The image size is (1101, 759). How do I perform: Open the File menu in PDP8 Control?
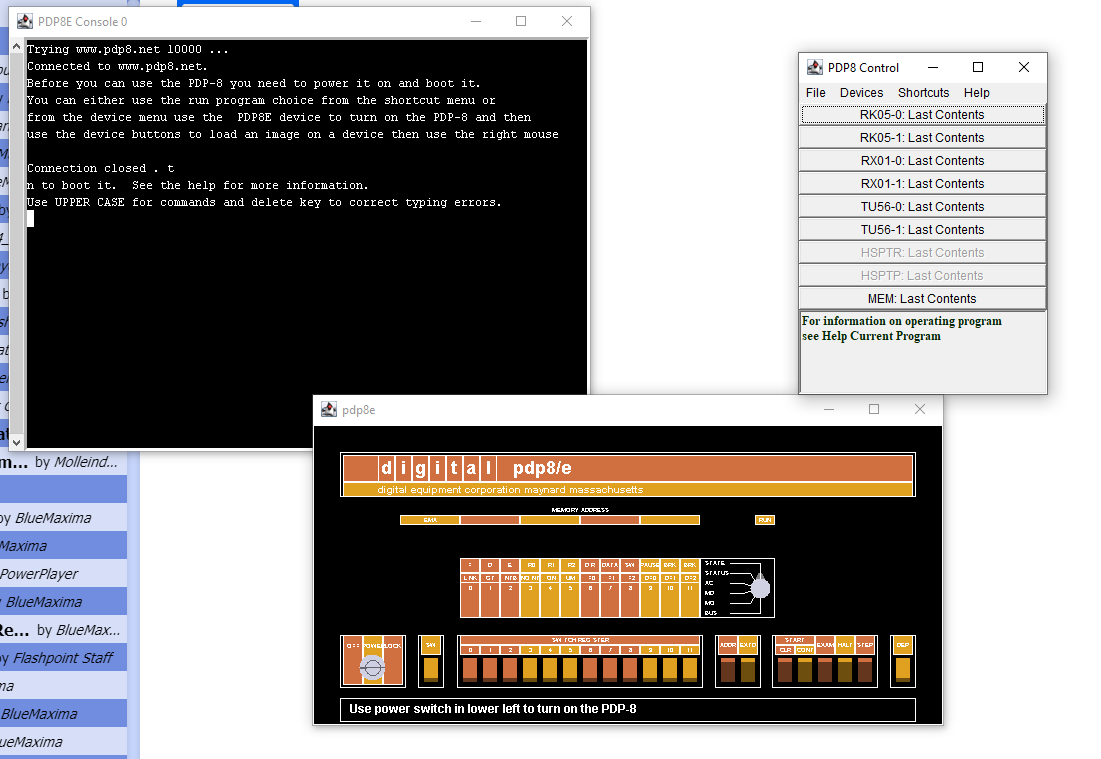pos(815,93)
